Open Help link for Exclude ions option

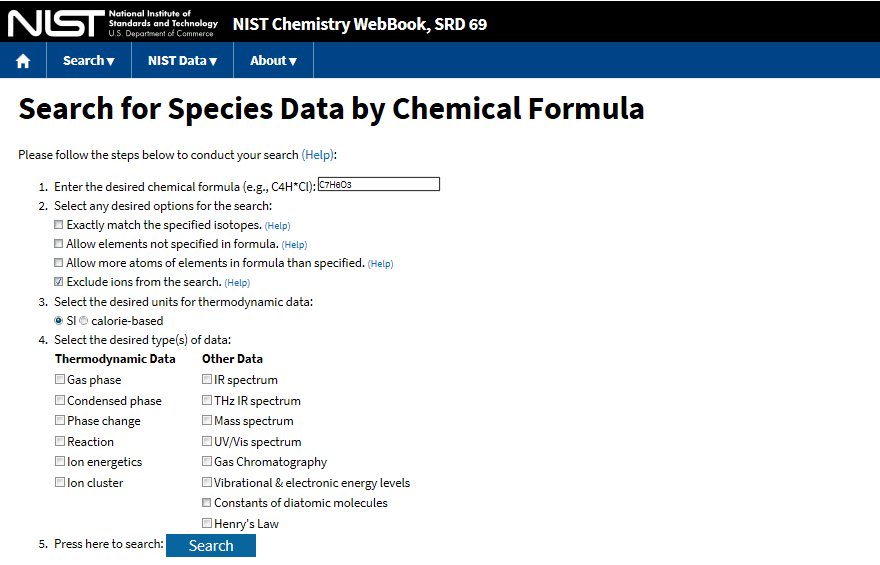pos(237,283)
